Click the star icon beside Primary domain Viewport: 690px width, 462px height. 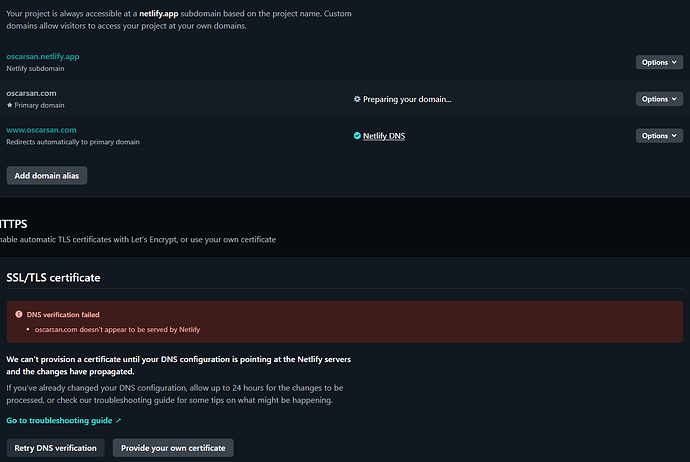[x=9, y=105]
